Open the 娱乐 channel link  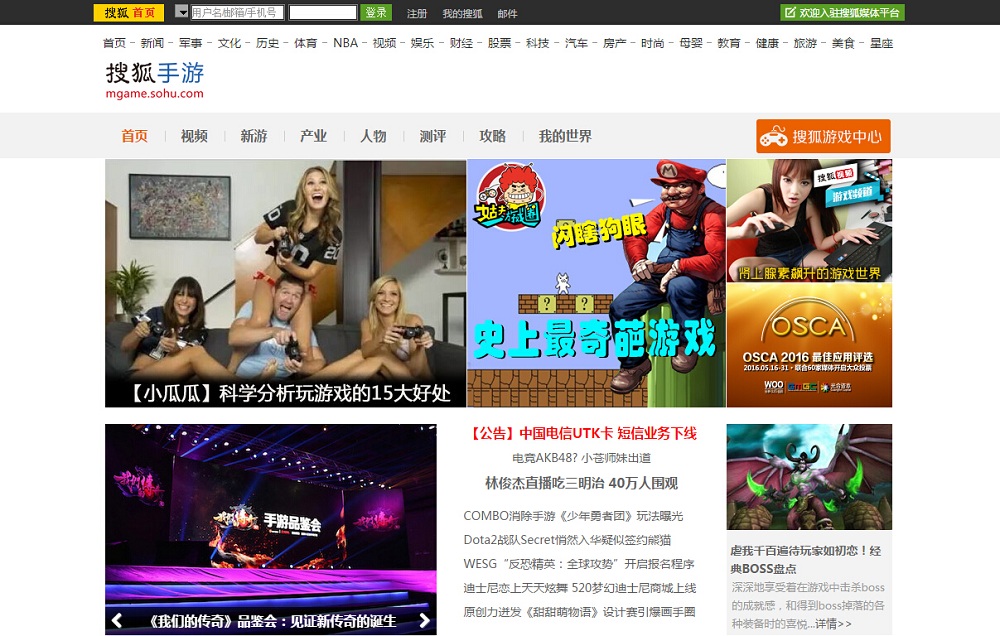423,43
